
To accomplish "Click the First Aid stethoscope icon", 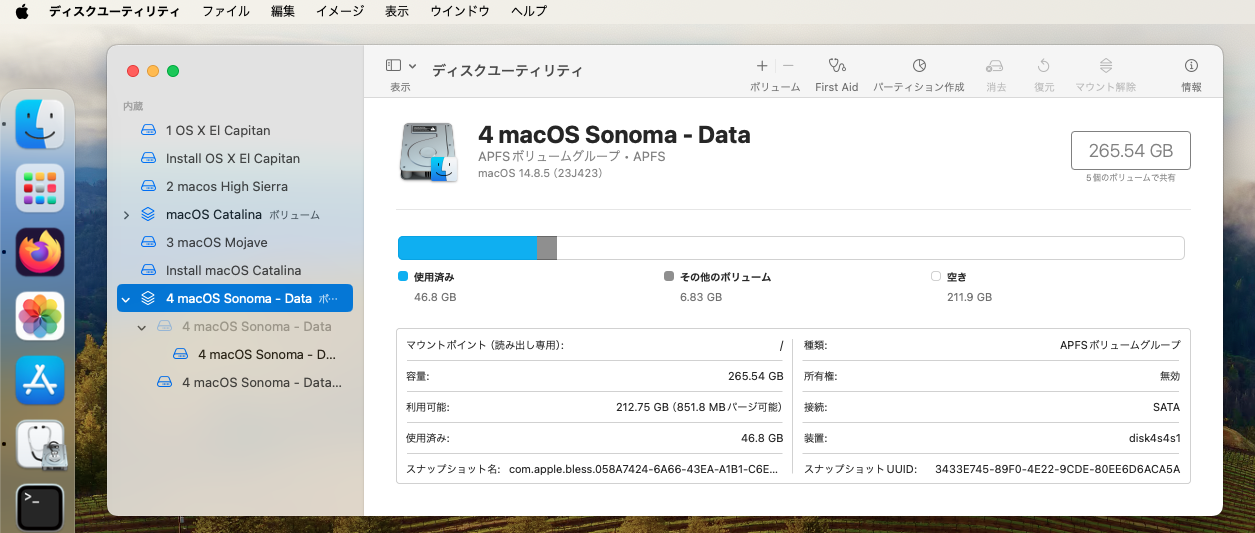I will click(x=836, y=66).
